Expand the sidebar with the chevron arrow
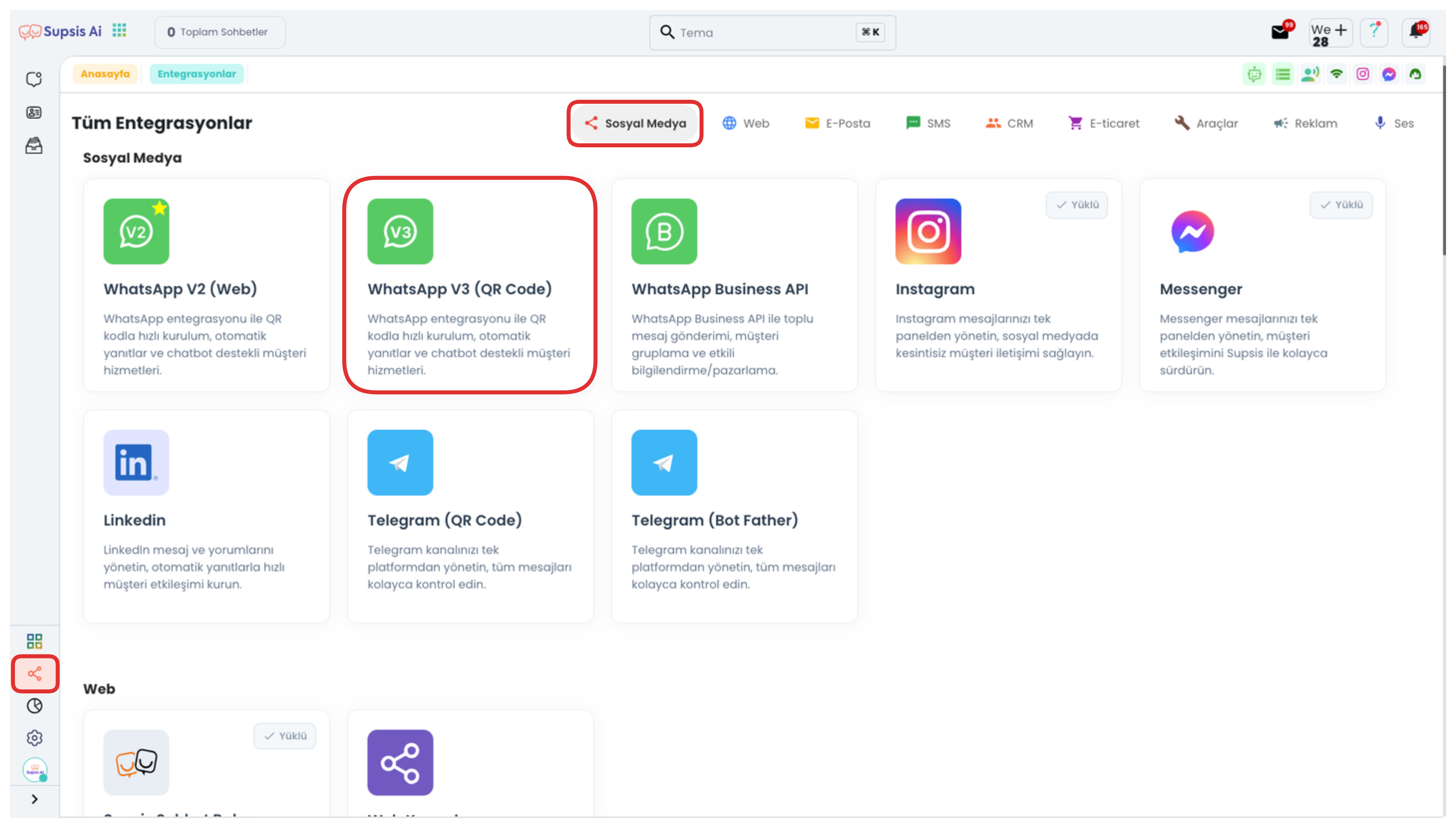Image resolution: width=1456 pixels, height=828 pixels. tap(35, 799)
